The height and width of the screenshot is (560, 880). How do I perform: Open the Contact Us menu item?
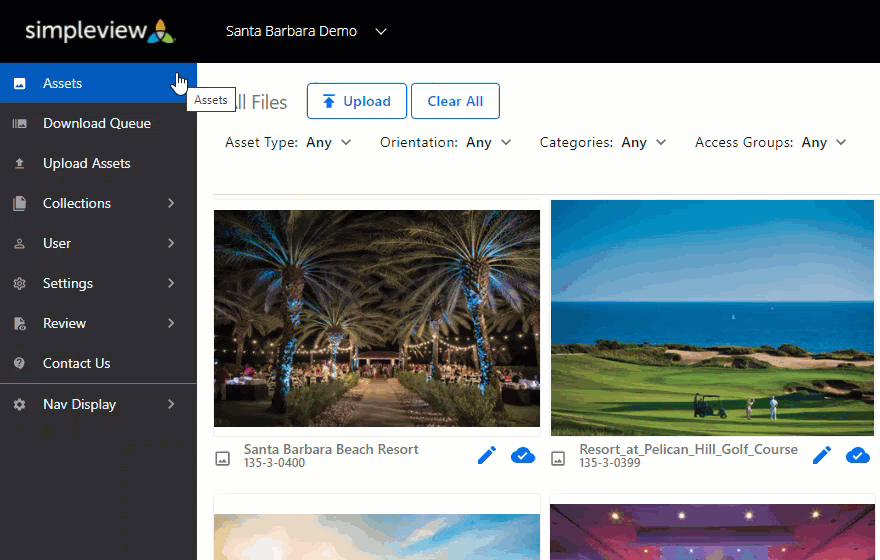tap(98, 363)
